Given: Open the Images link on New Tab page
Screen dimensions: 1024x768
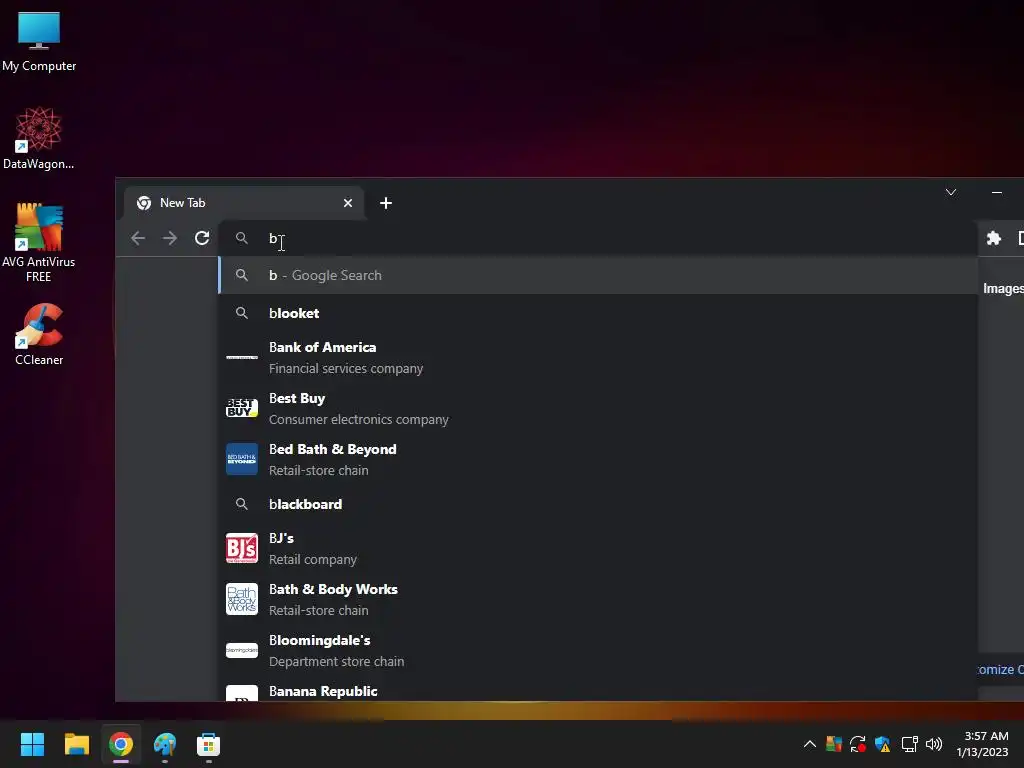Looking at the screenshot, I should [x=1003, y=289].
